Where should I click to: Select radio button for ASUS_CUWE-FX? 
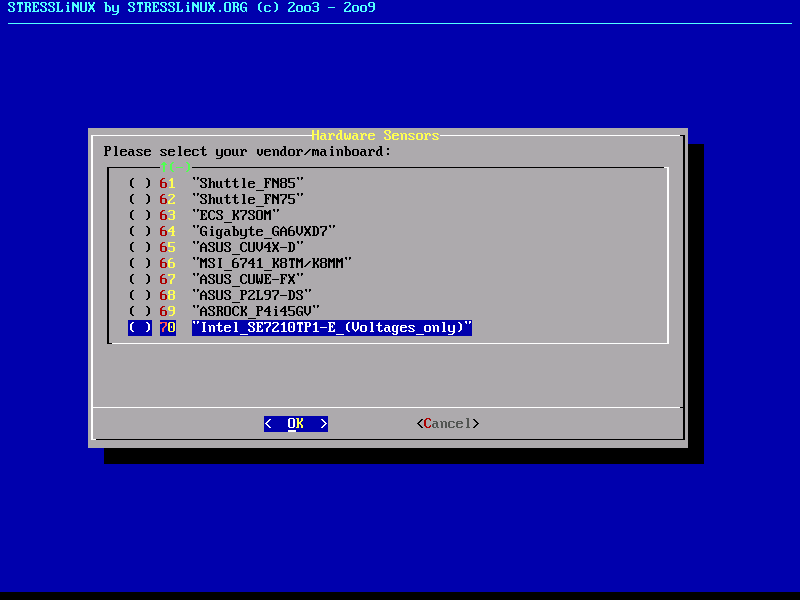(140, 279)
